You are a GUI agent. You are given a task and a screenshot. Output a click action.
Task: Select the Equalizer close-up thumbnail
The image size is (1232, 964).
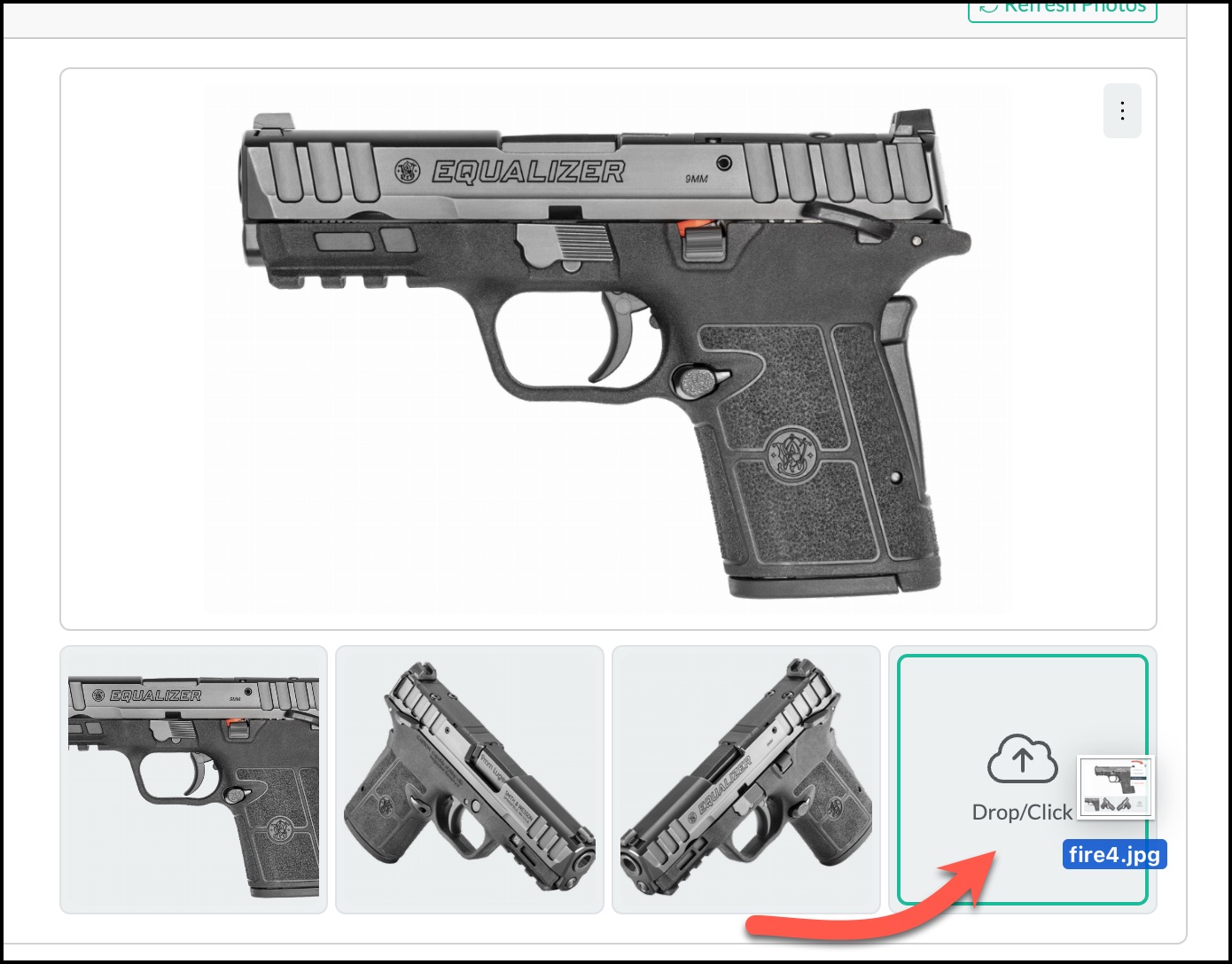tap(193, 780)
